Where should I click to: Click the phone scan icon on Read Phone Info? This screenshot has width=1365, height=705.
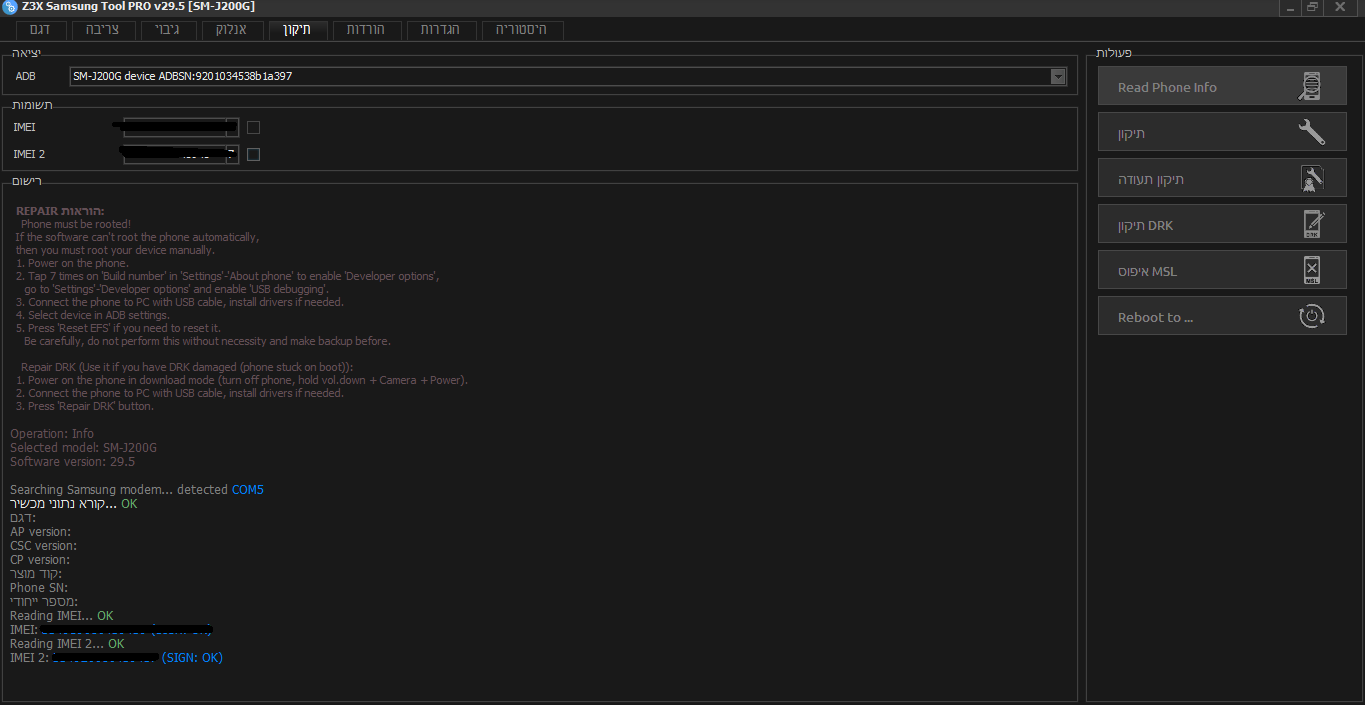1309,87
